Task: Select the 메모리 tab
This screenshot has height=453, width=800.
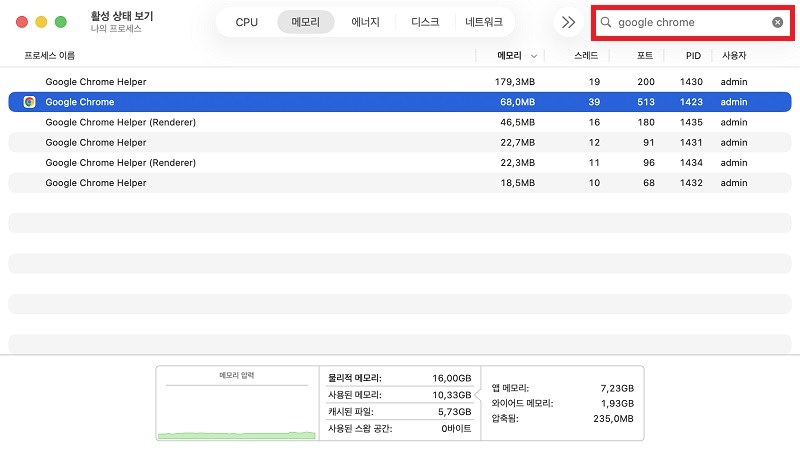Action: [306, 22]
